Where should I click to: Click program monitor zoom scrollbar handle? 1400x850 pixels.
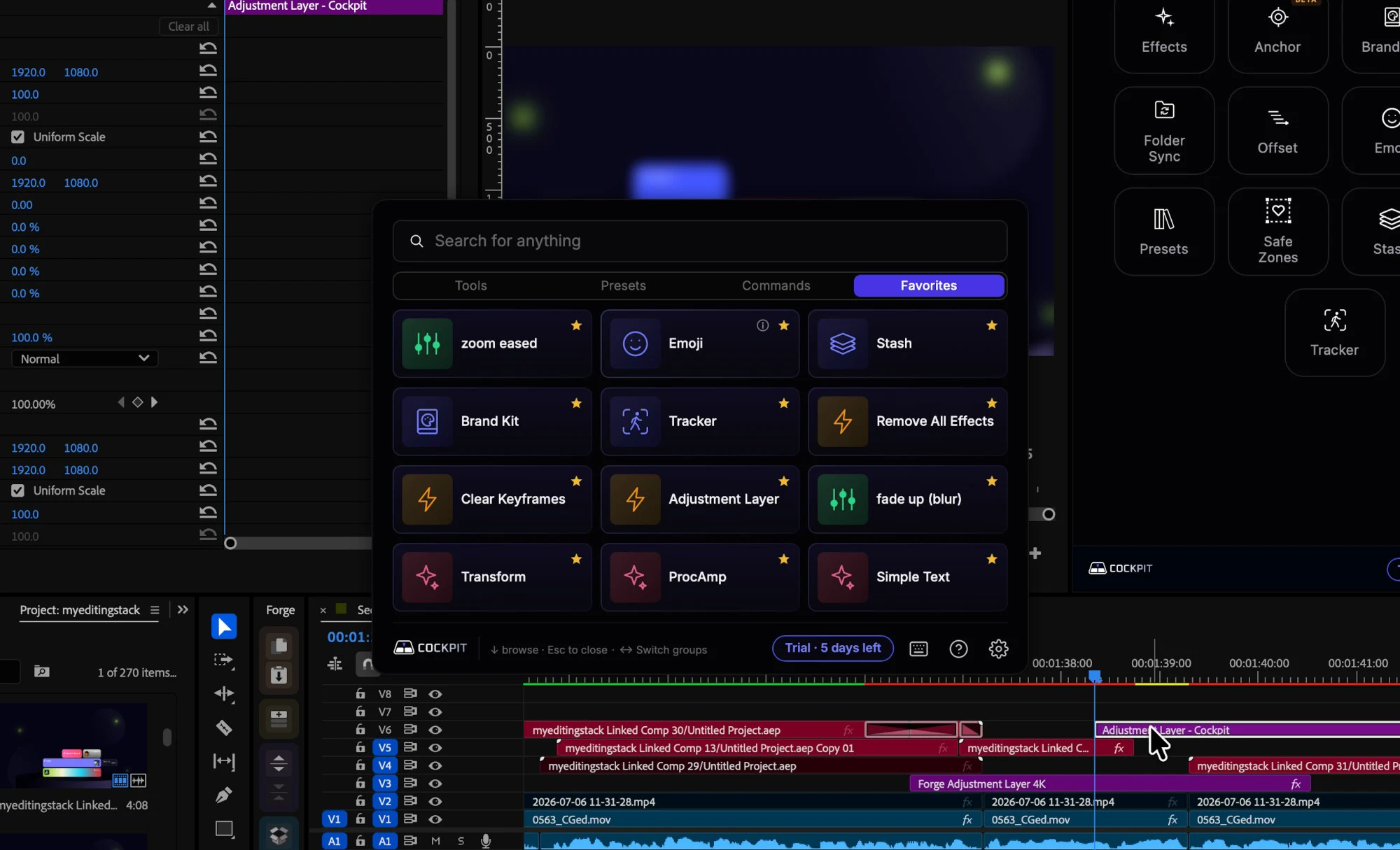(1049, 515)
